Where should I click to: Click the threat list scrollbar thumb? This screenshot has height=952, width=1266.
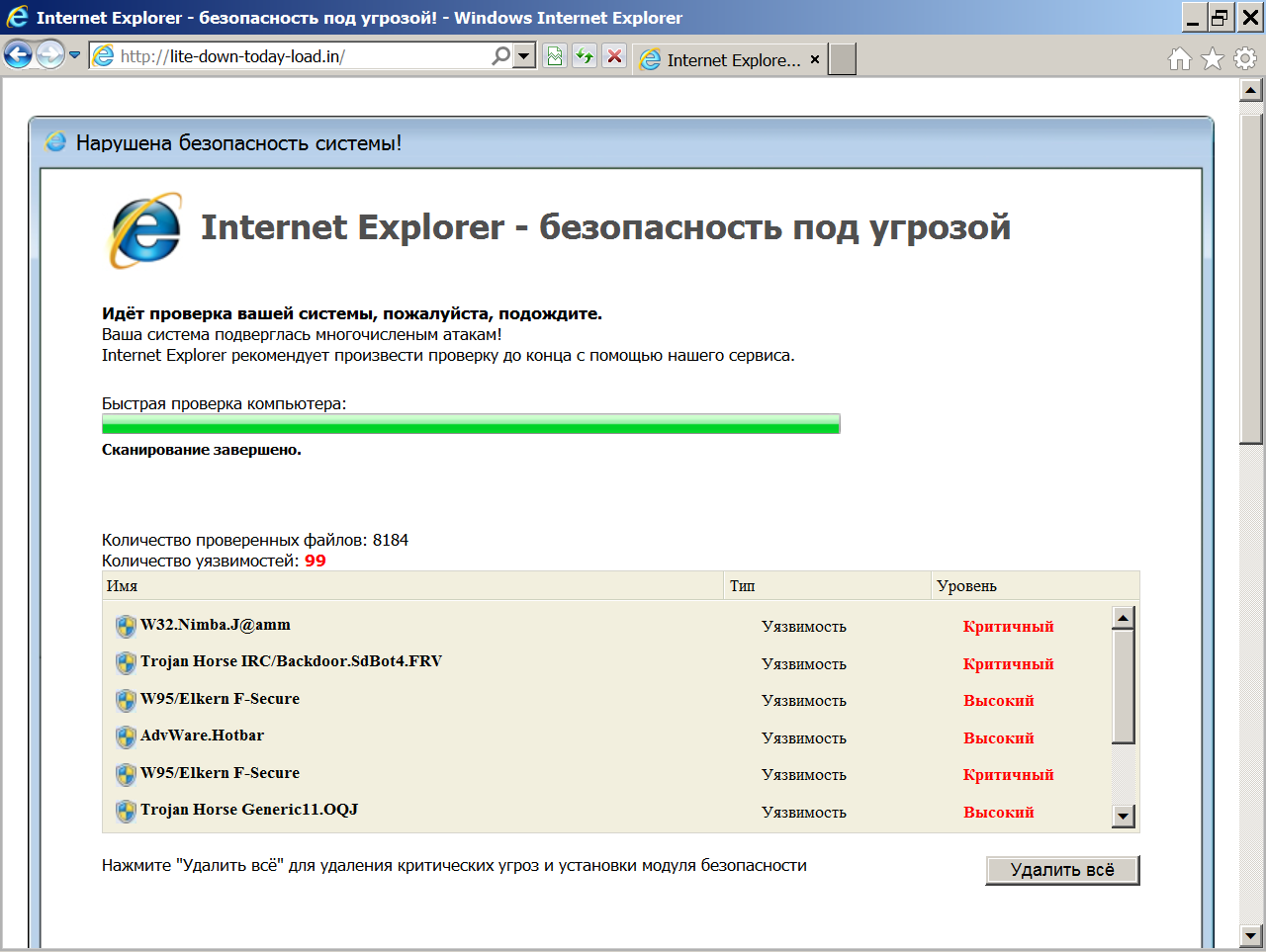[1123, 686]
